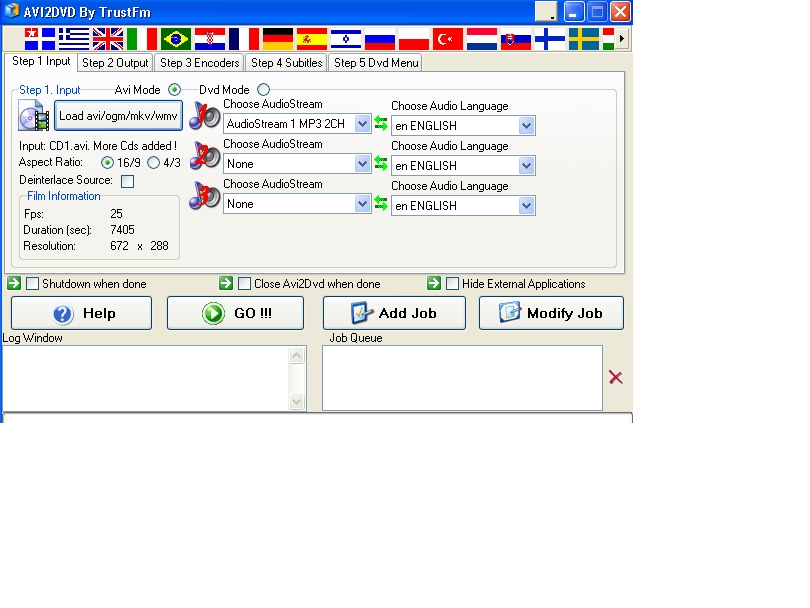Open the Step 5 Dvd Menu tab
The width and height of the screenshot is (810, 608).
click(x=376, y=63)
